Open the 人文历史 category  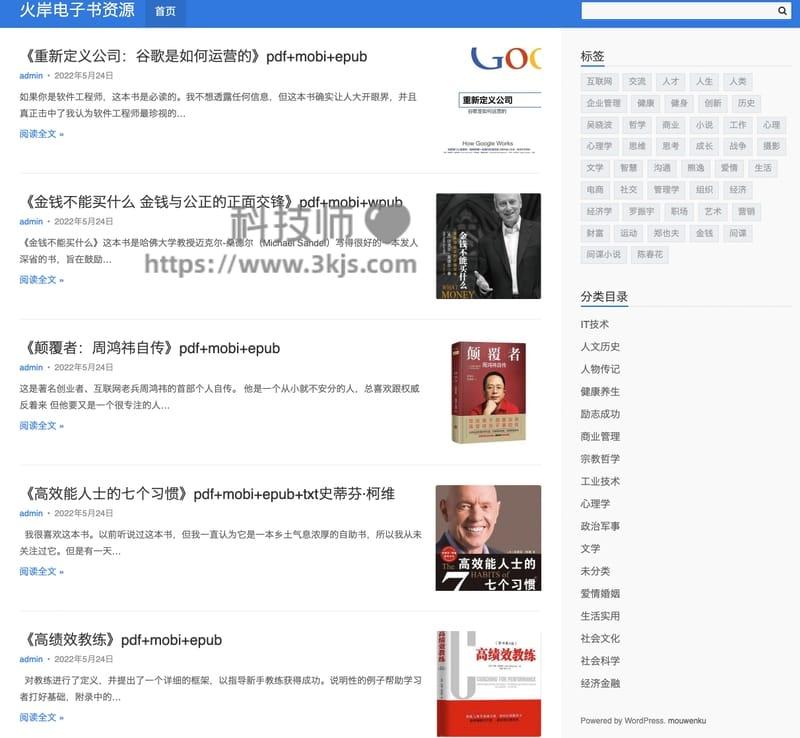[x=600, y=347]
